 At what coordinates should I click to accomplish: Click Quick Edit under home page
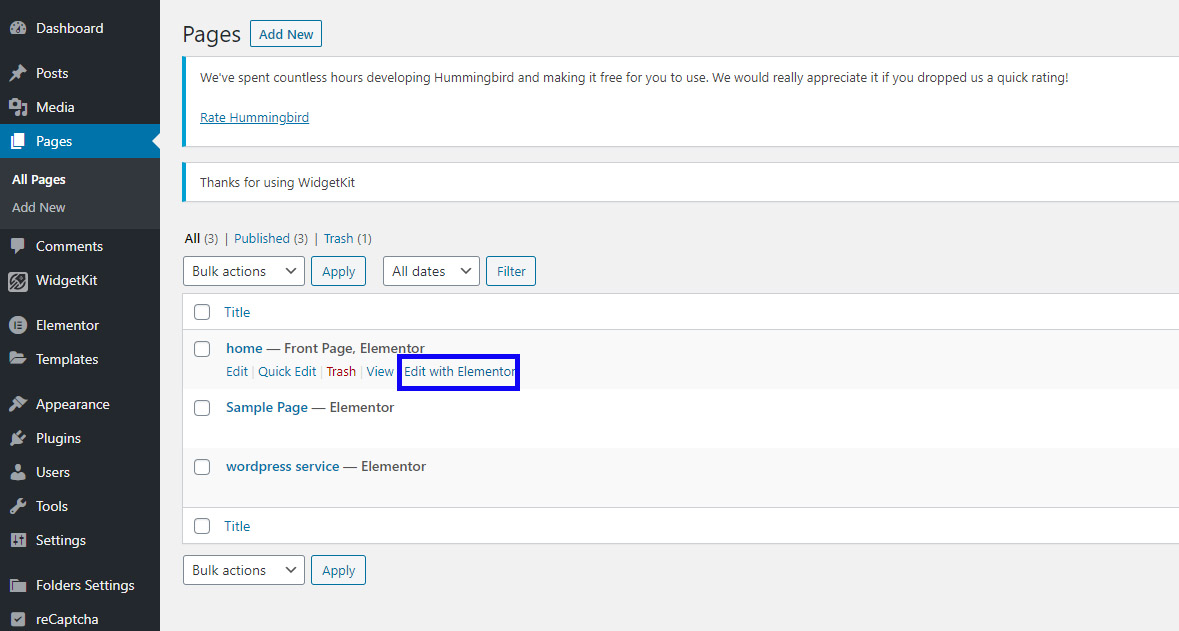(x=287, y=372)
